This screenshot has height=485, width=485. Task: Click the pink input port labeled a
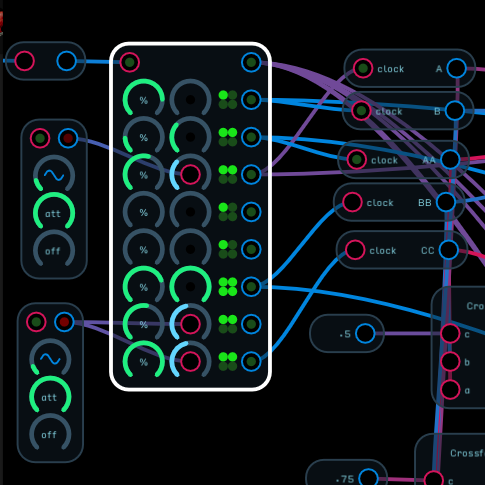click(450, 389)
